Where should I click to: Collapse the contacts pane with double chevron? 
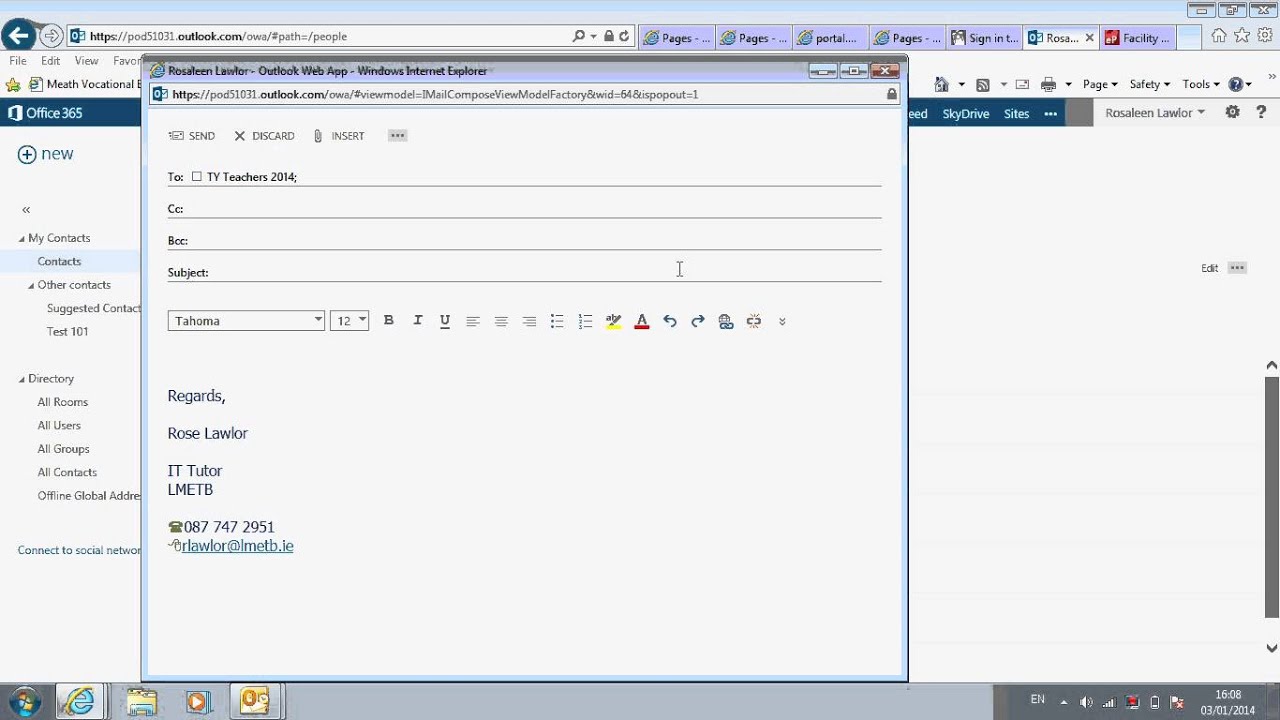click(26, 209)
